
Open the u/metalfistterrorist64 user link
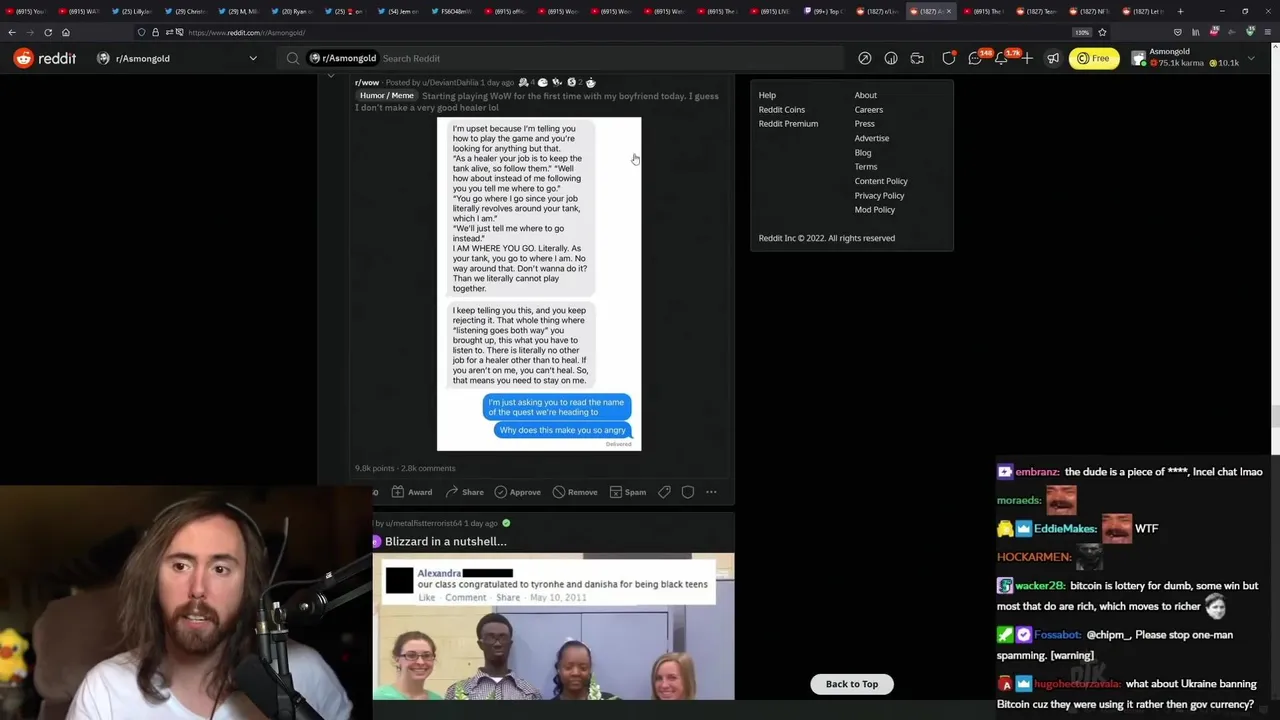(x=424, y=523)
